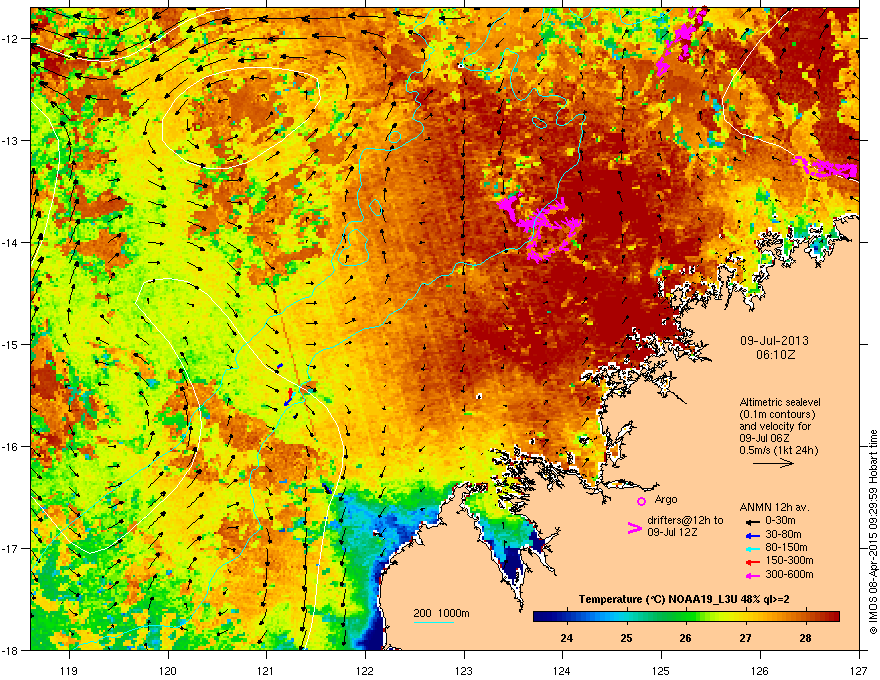Click the '0.5m/s (1kt 24h)' scale text

778,450
